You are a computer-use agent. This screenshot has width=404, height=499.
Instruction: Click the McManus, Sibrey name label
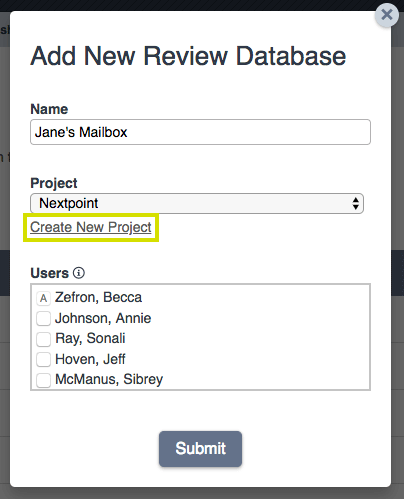point(109,380)
